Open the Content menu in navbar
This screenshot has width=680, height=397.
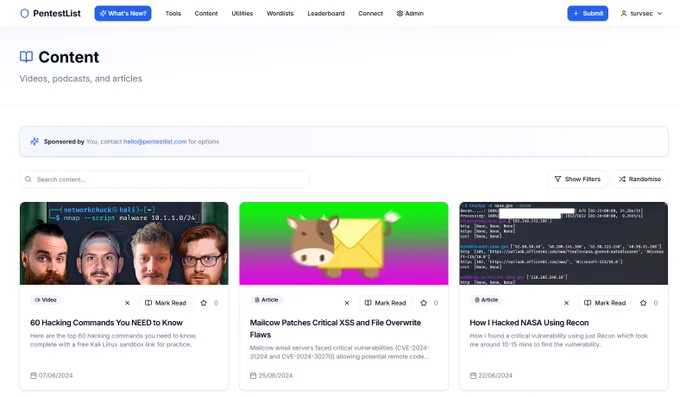pyautogui.click(x=206, y=13)
